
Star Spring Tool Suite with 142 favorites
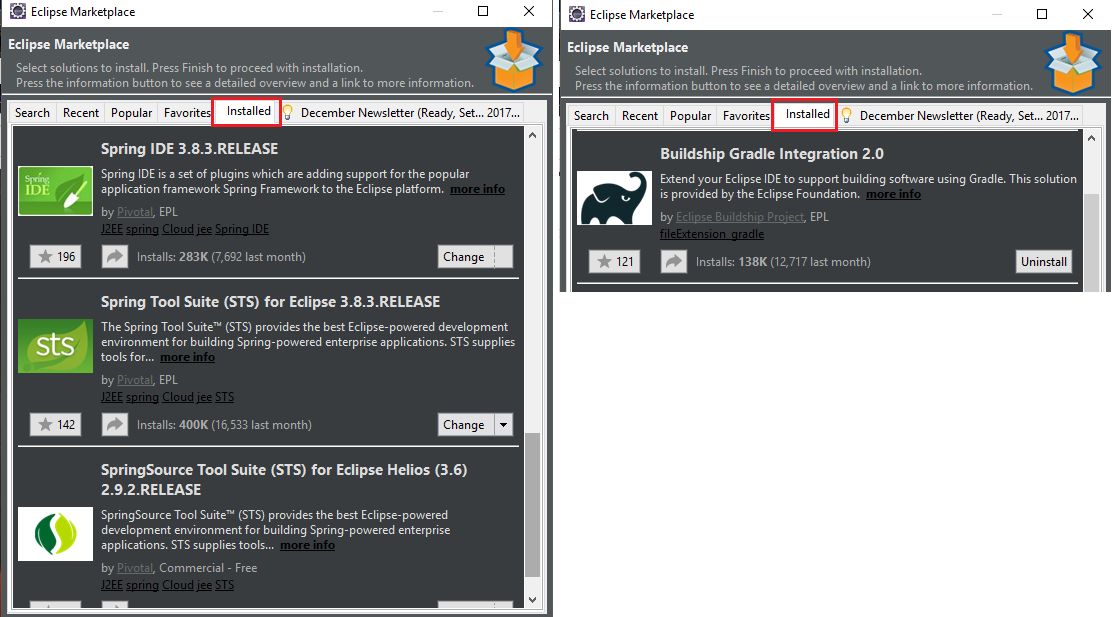(x=56, y=425)
